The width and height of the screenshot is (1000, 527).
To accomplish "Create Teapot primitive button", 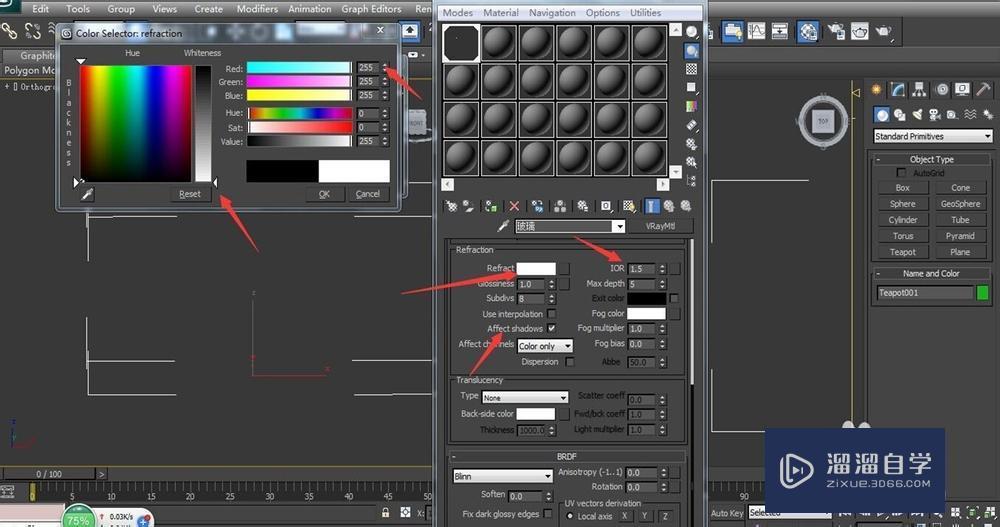I will point(902,252).
